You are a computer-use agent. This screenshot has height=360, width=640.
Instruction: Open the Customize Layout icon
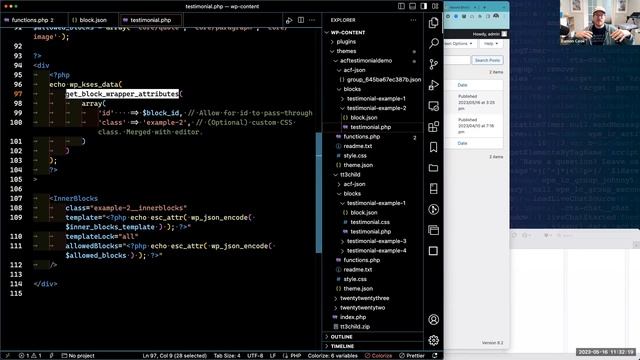(435, 6)
